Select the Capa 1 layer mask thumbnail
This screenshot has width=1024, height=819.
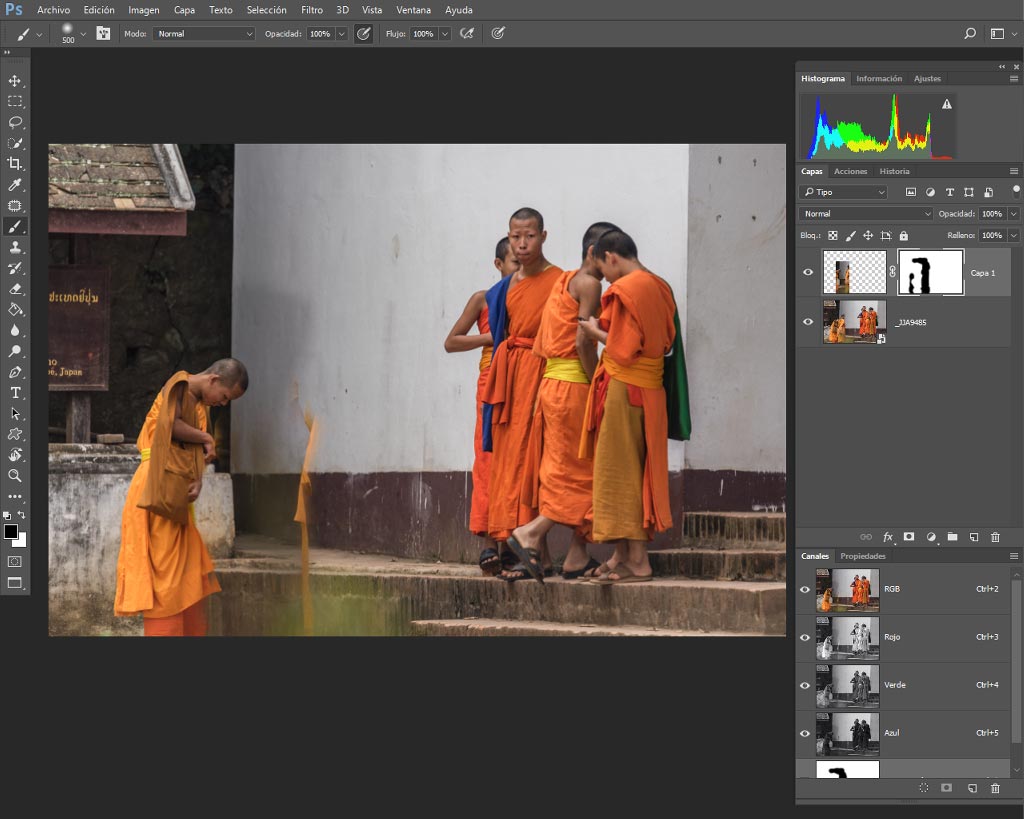930,272
